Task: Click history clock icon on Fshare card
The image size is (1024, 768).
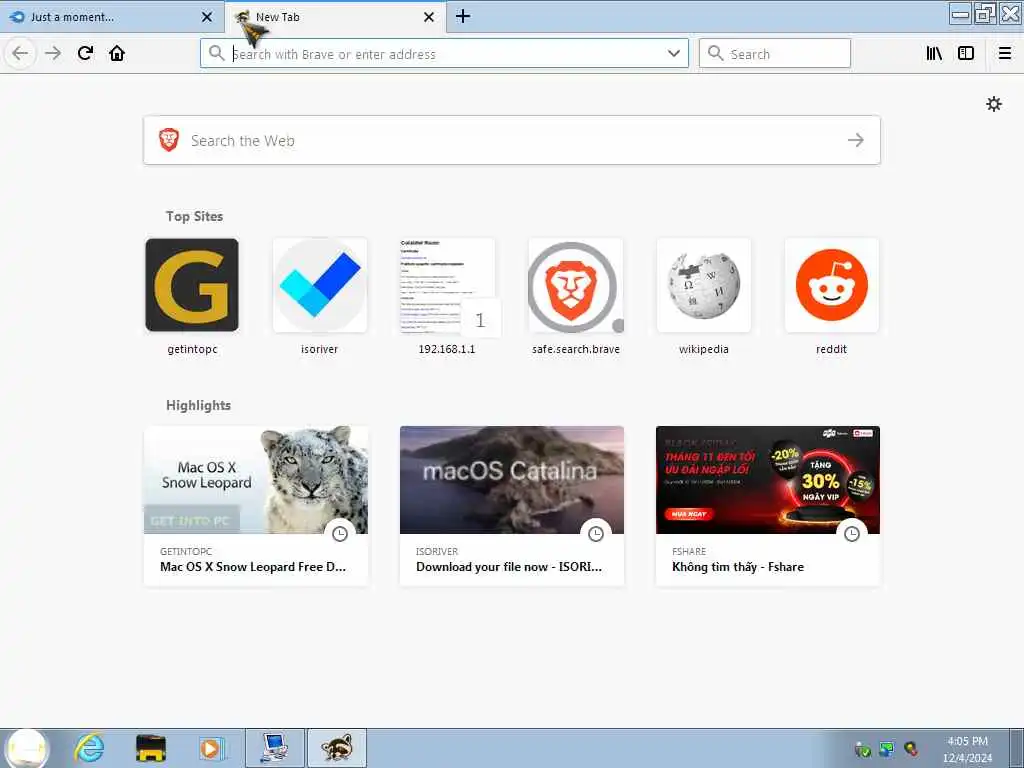Action: point(852,534)
